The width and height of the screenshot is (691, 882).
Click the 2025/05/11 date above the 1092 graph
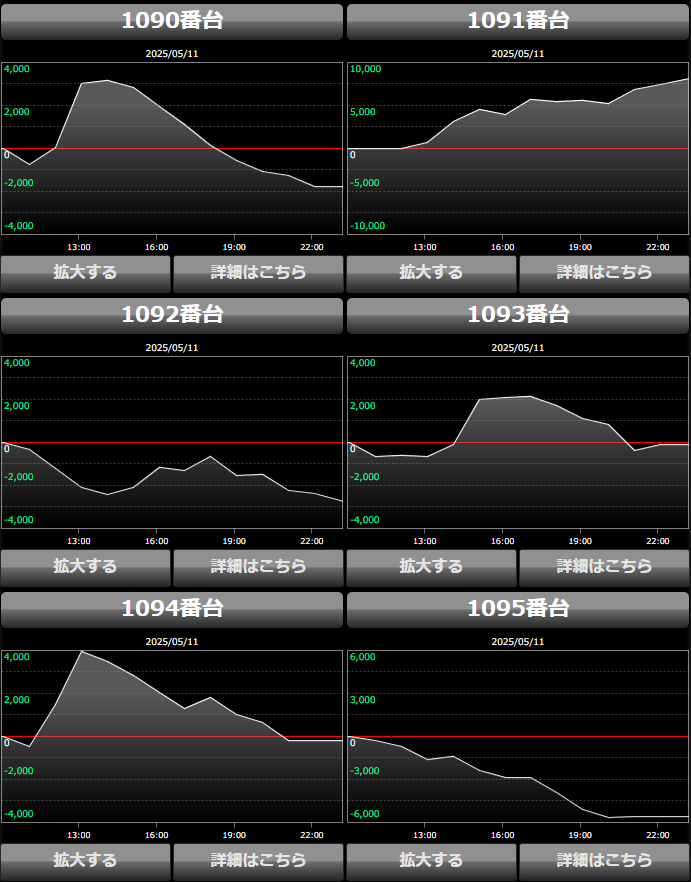(x=172, y=348)
